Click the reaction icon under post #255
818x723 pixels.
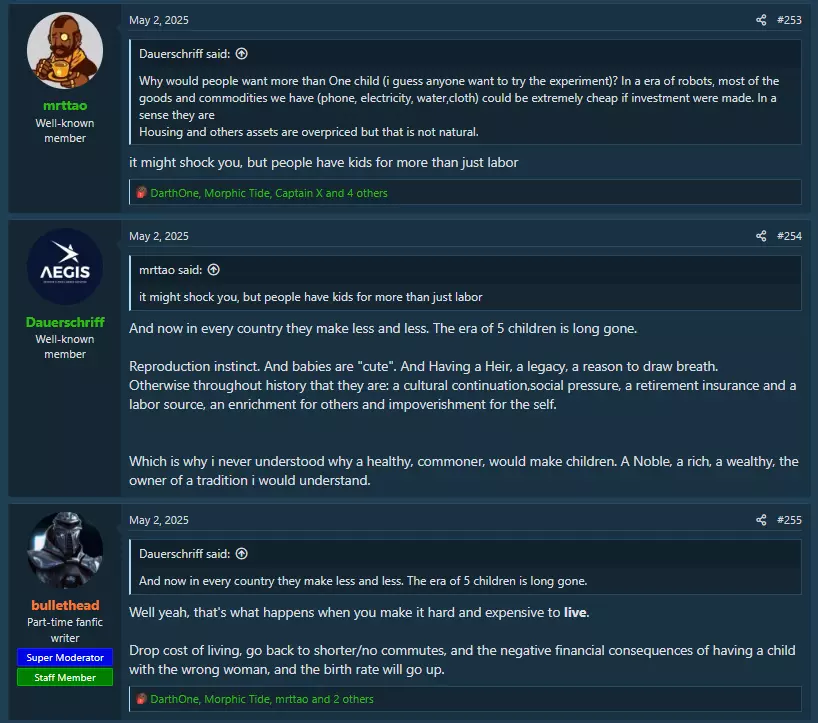pyautogui.click(x=141, y=698)
